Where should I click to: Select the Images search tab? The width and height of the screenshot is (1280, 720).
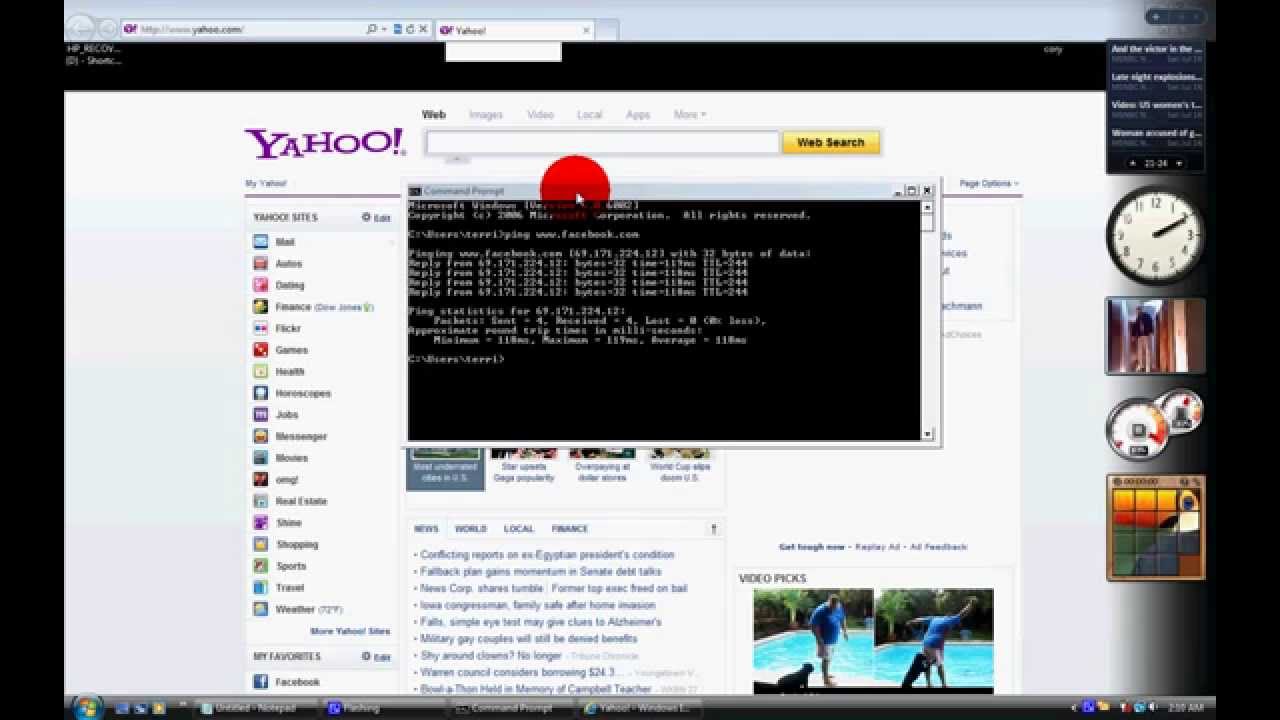pos(486,115)
